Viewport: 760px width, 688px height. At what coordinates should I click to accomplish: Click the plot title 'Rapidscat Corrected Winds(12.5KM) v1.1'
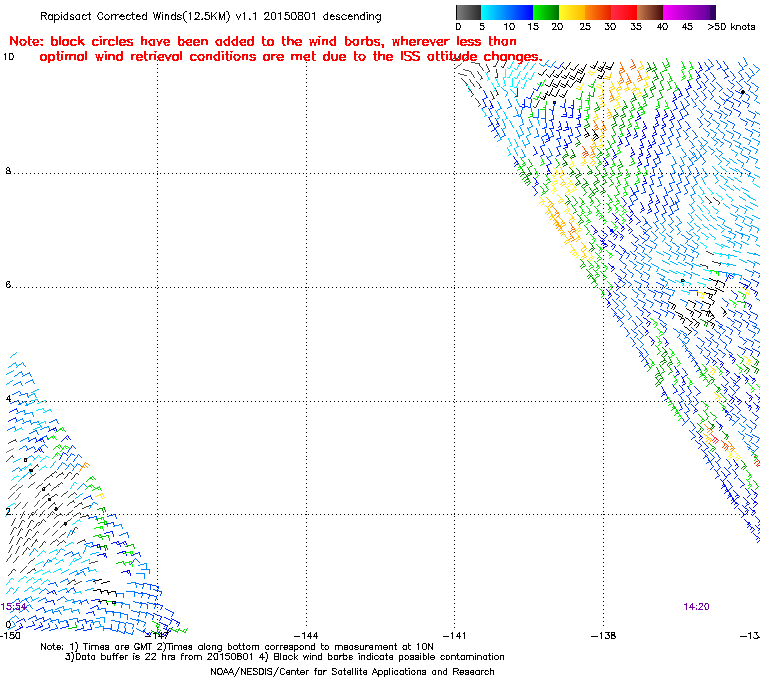click(x=149, y=16)
